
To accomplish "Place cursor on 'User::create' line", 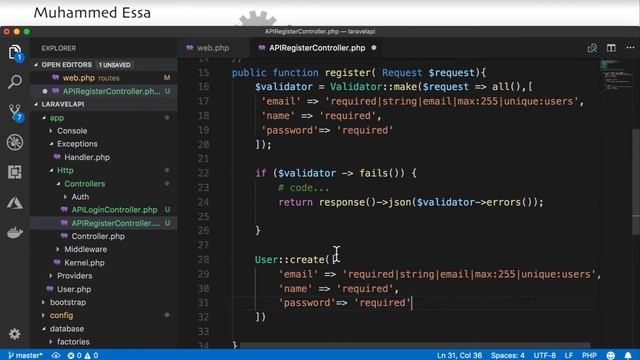I will (298, 260).
